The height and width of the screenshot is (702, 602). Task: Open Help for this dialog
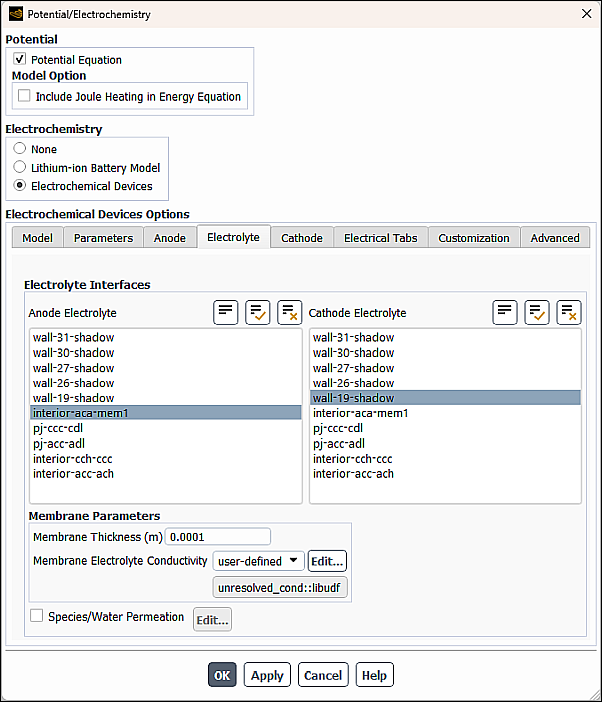click(x=374, y=675)
